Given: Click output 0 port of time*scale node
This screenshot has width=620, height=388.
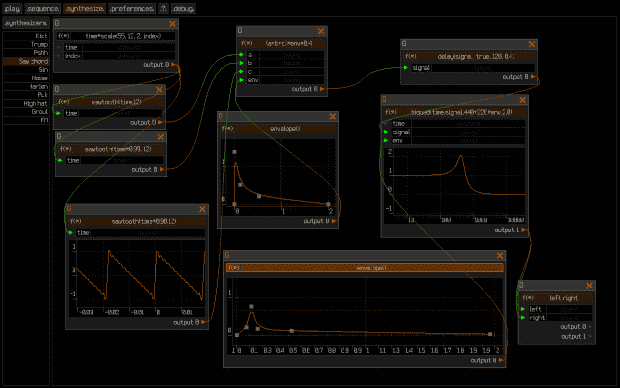Looking at the screenshot, I should [173, 64].
